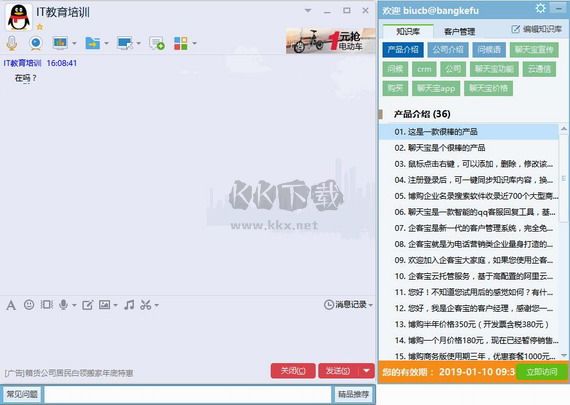570x405 pixels.
Task: Click the handwriting edit icon in chat toolbar
Action: pos(87,305)
